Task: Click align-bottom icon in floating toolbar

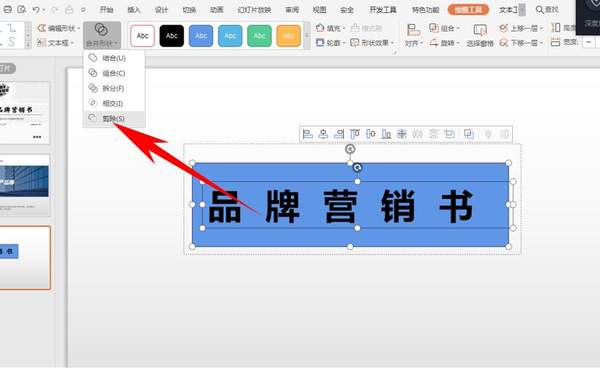Action: coord(386,134)
